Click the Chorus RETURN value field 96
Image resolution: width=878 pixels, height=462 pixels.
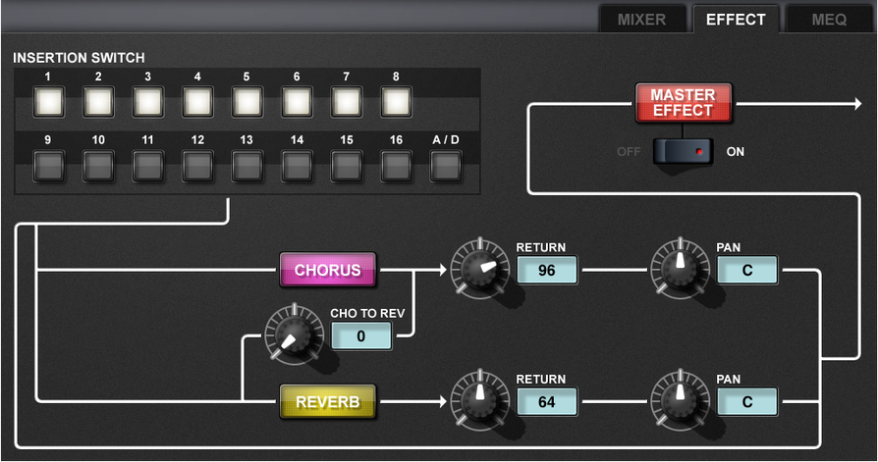click(547, 270)
